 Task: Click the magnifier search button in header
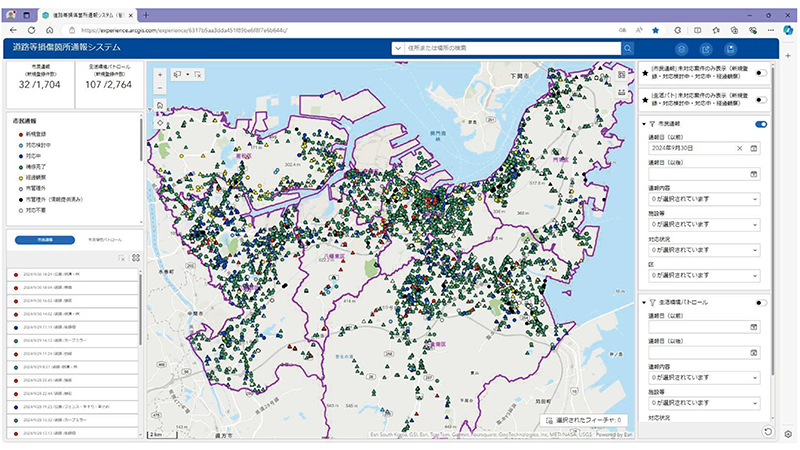click(x=628, y=48)
